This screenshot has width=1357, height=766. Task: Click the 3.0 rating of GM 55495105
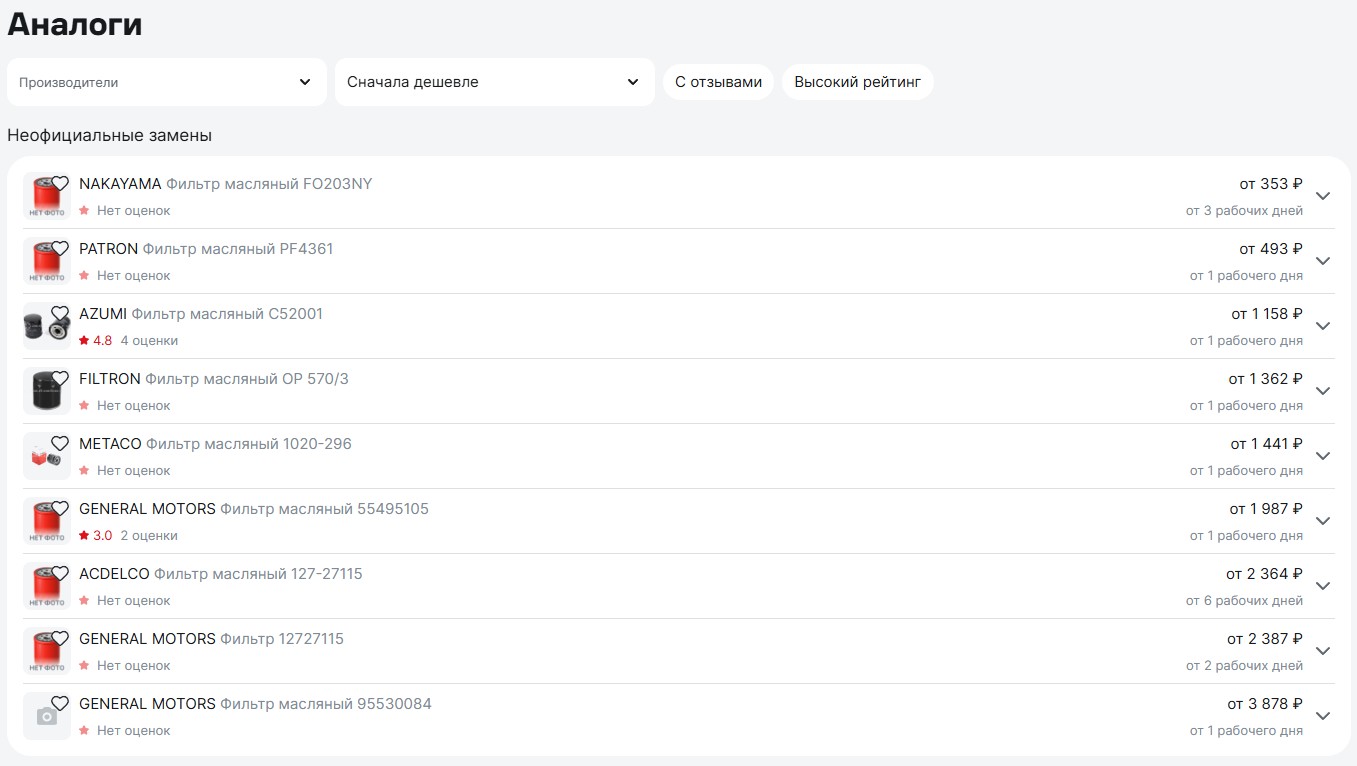(95, 536)
